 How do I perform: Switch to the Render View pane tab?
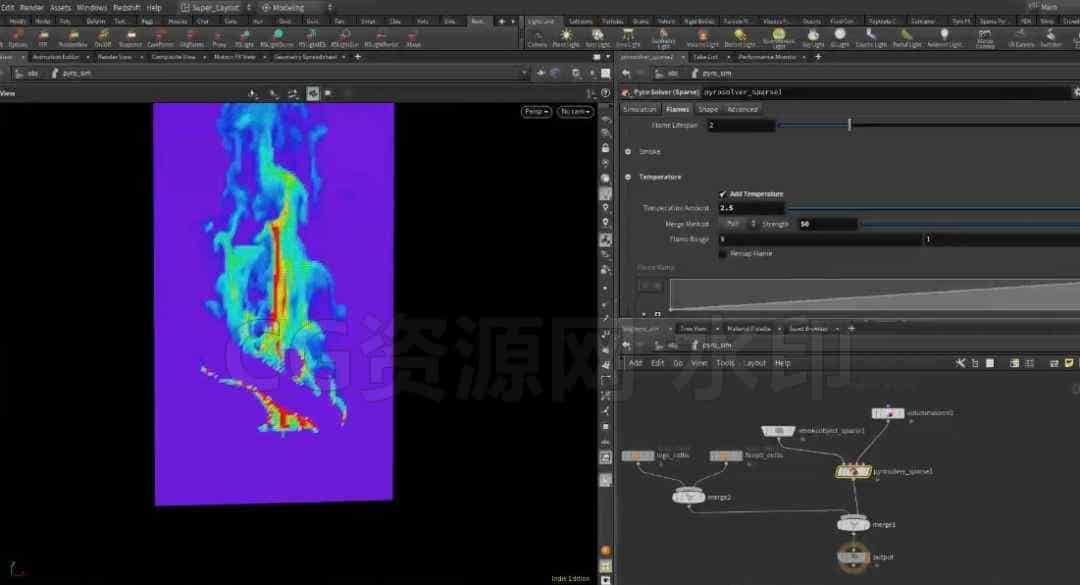(x=114, y=57)
